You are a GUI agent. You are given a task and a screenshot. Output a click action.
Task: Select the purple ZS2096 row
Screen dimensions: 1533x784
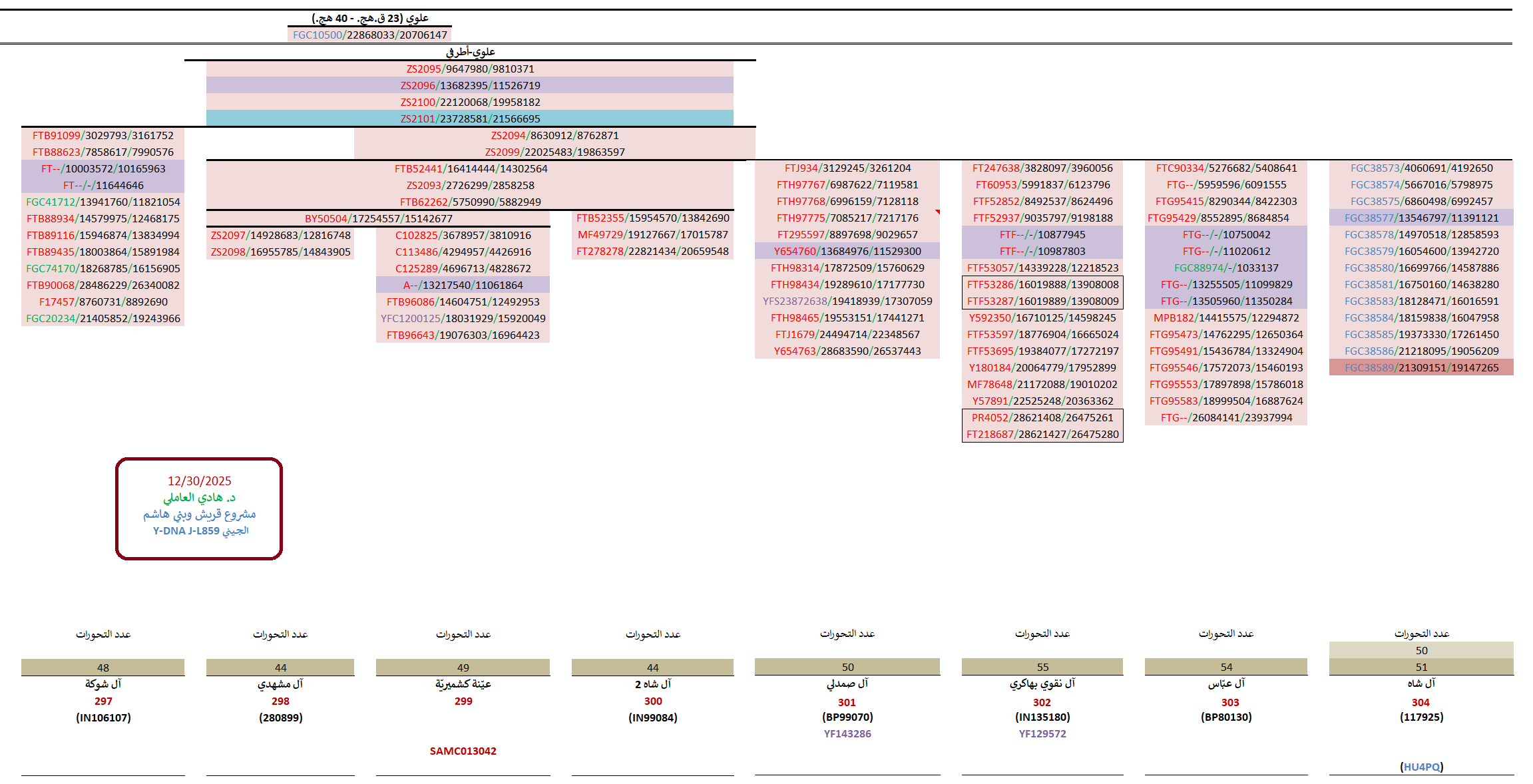[470, 85]
